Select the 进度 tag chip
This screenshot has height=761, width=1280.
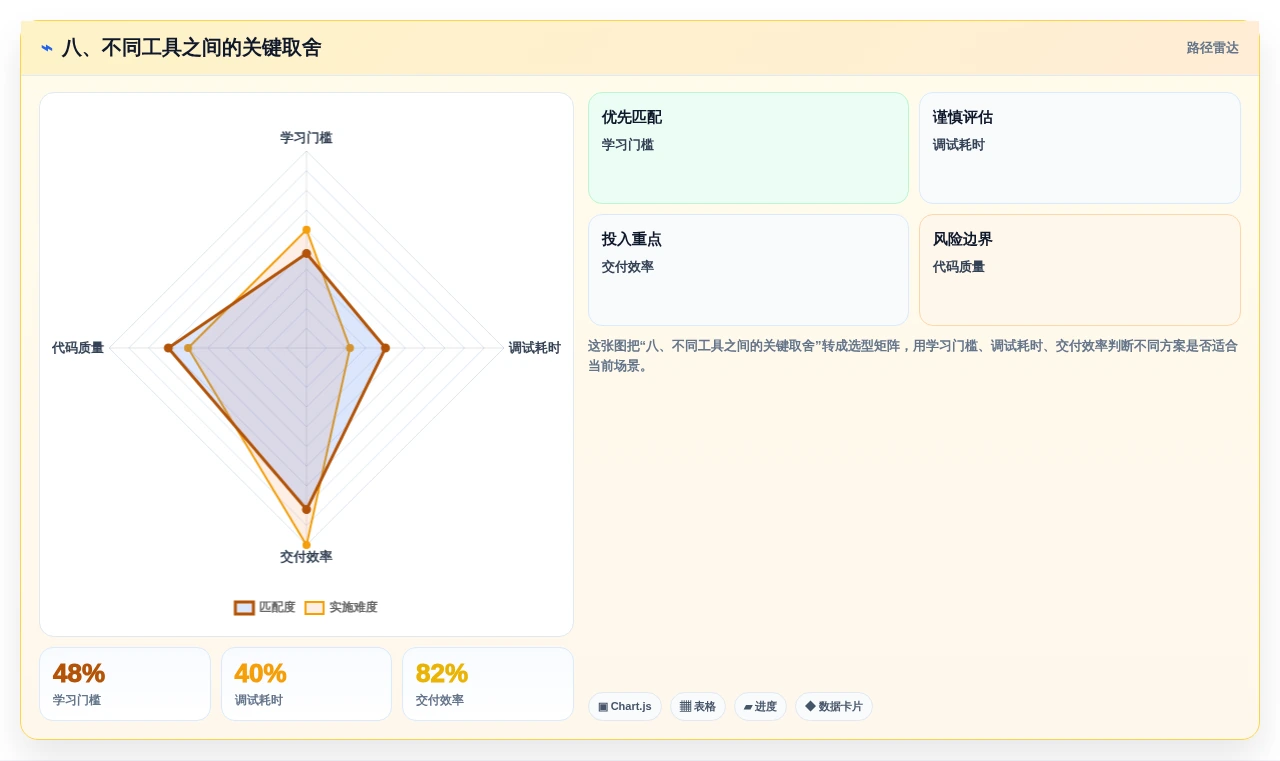coord(760,706)
